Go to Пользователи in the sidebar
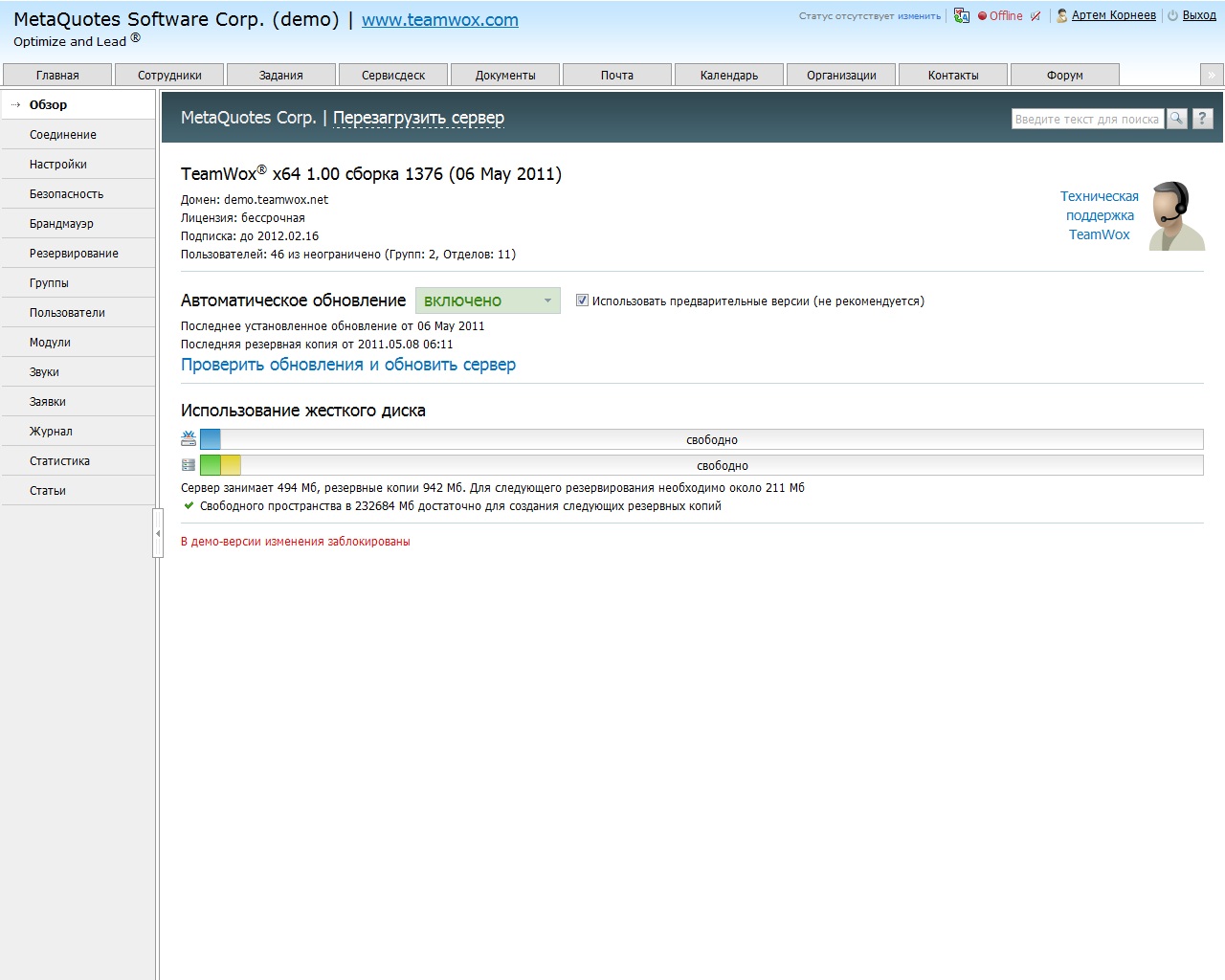 pos(78,313)
